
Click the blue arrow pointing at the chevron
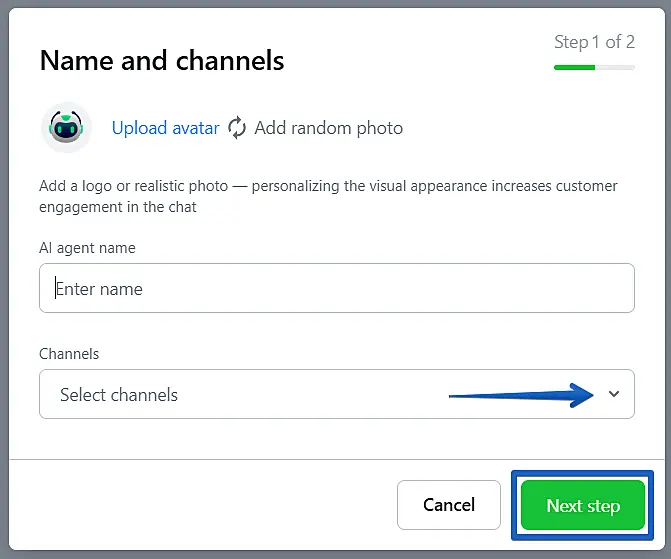coord(520,395)
